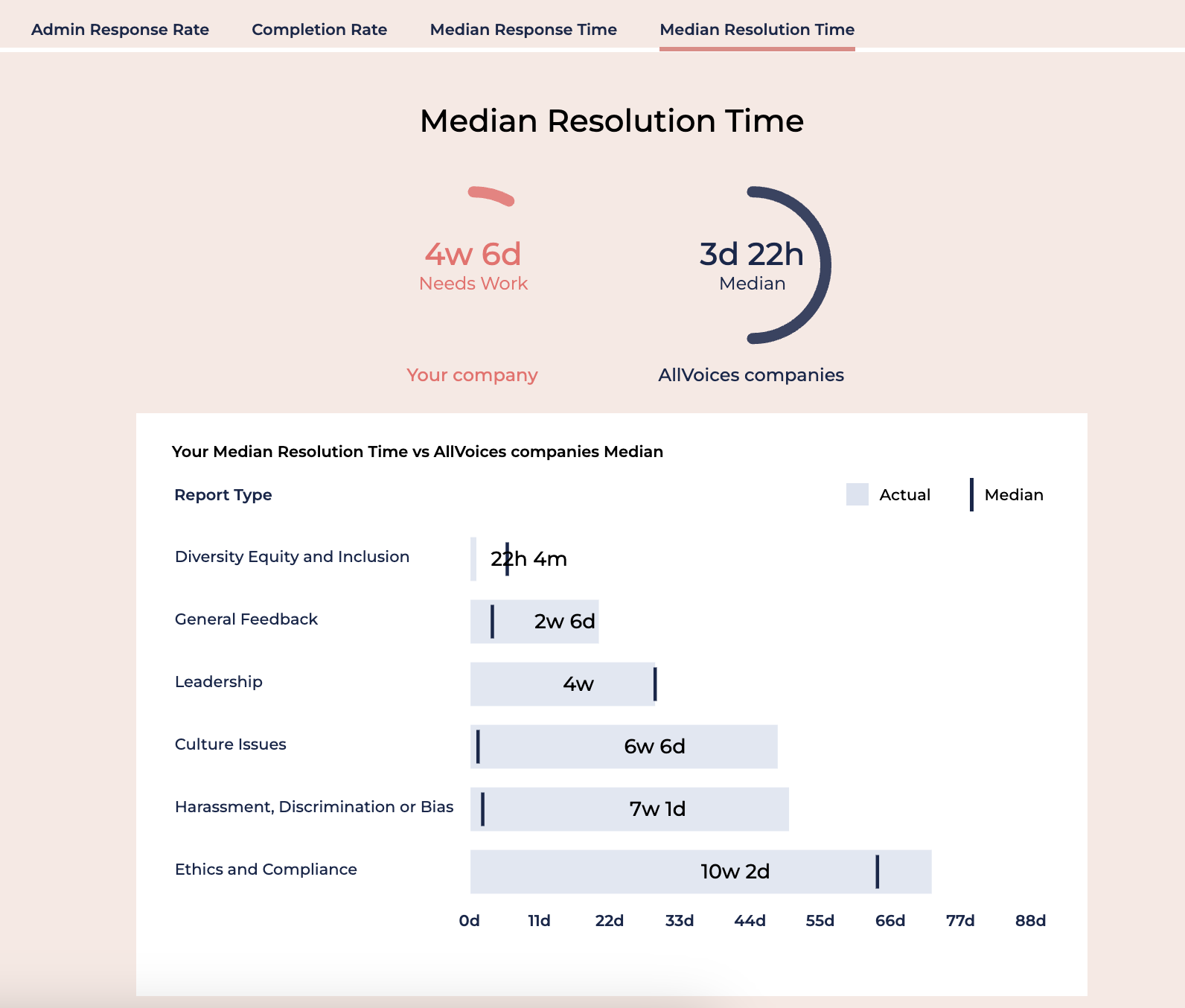The width and height of the screenshot is (1185, 1008).
Task: Click the 'Your company' label
Action: click(472, 375)
